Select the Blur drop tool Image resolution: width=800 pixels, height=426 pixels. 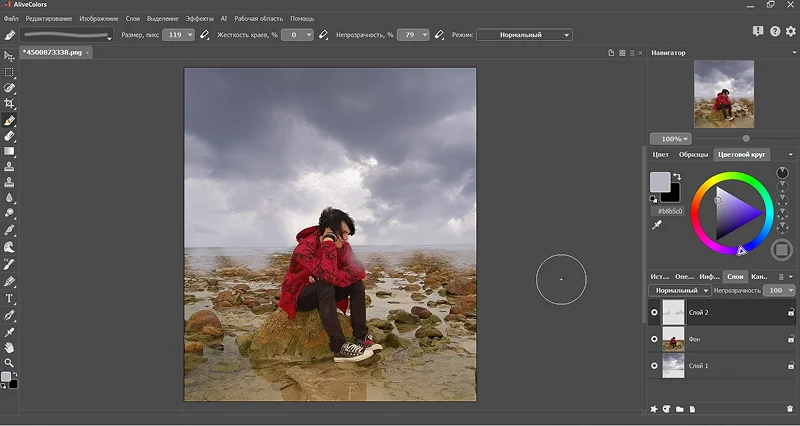click(x=9, y=198)
